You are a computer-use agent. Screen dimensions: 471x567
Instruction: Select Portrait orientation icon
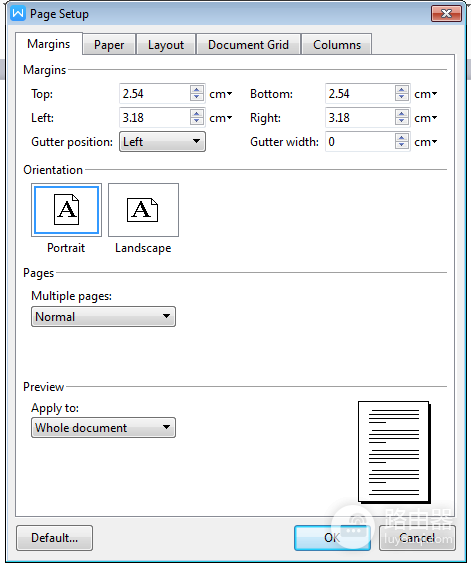click(67, 210)
